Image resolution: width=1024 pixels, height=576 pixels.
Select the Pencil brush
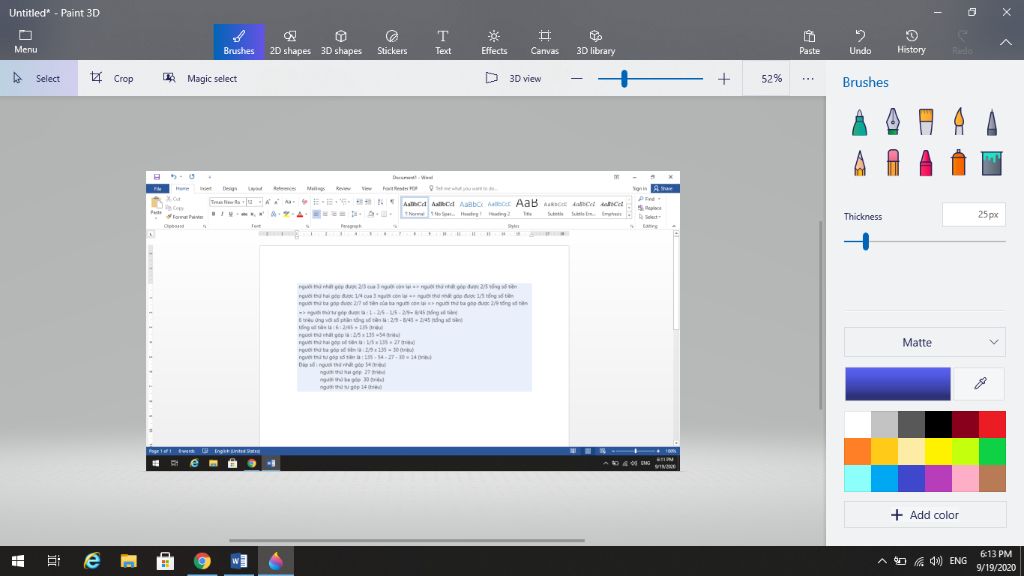coord(859,163)
